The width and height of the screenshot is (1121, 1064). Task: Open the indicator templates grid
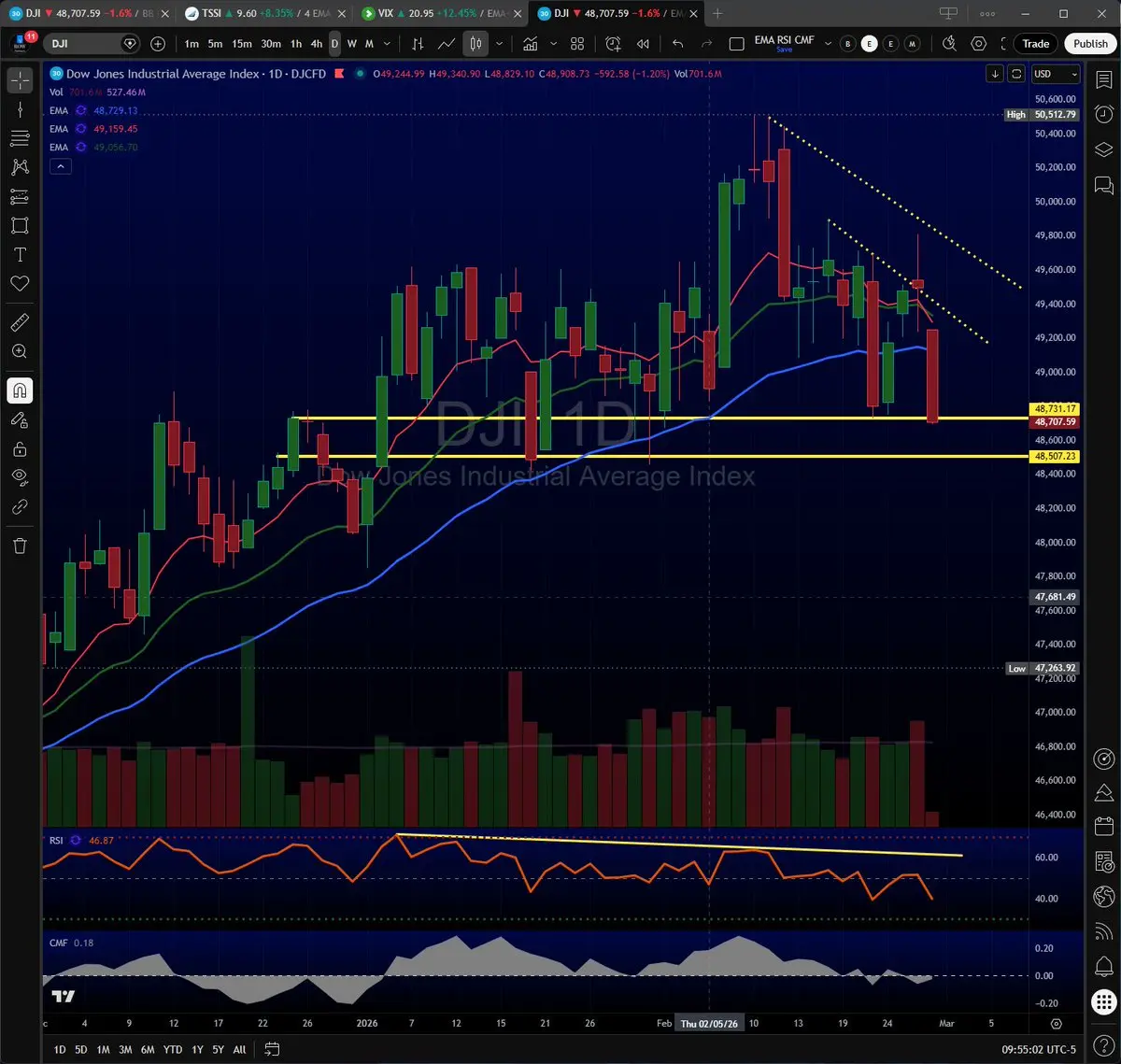pos(577,44)
